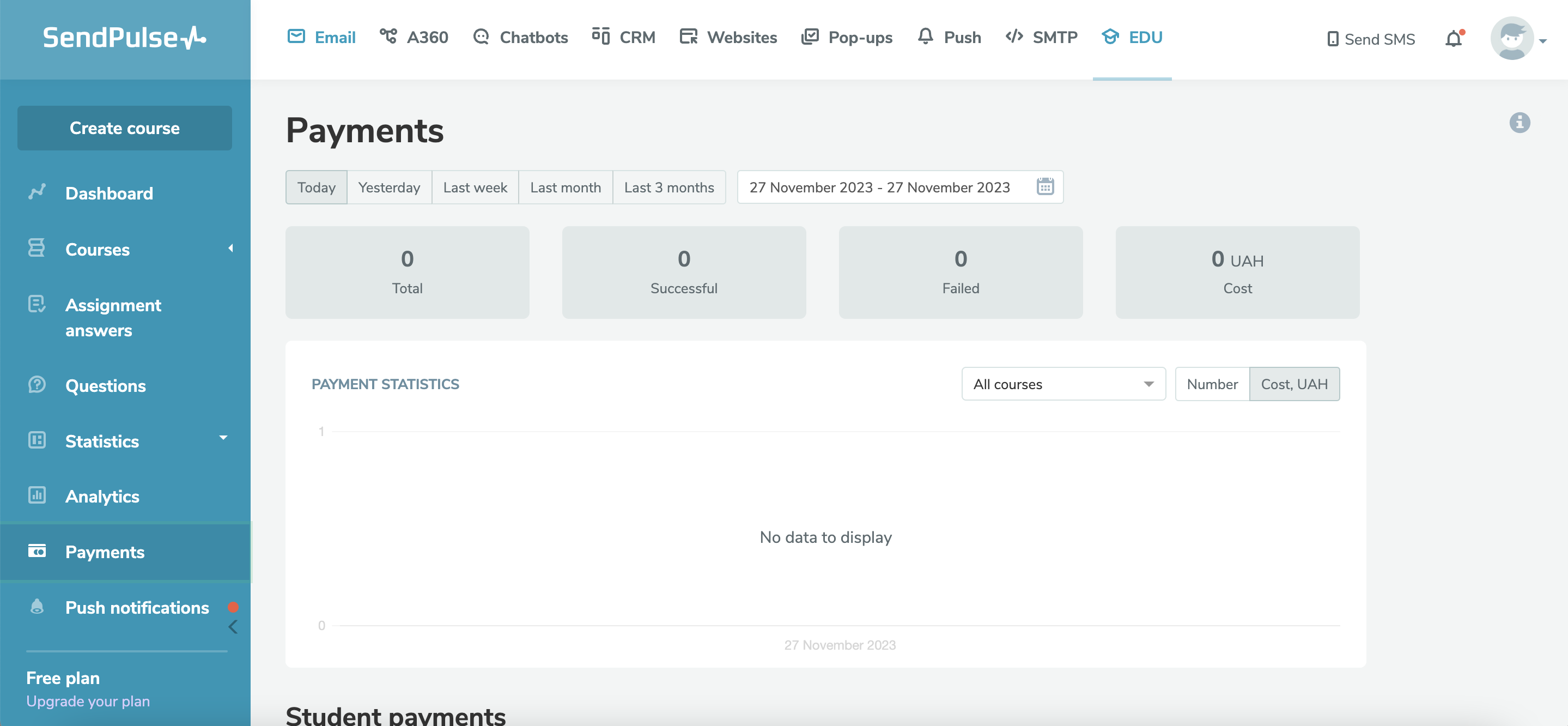1568x726 pixels.
Task: Click the Payments page heading
Action: click(x=364, y=130)
